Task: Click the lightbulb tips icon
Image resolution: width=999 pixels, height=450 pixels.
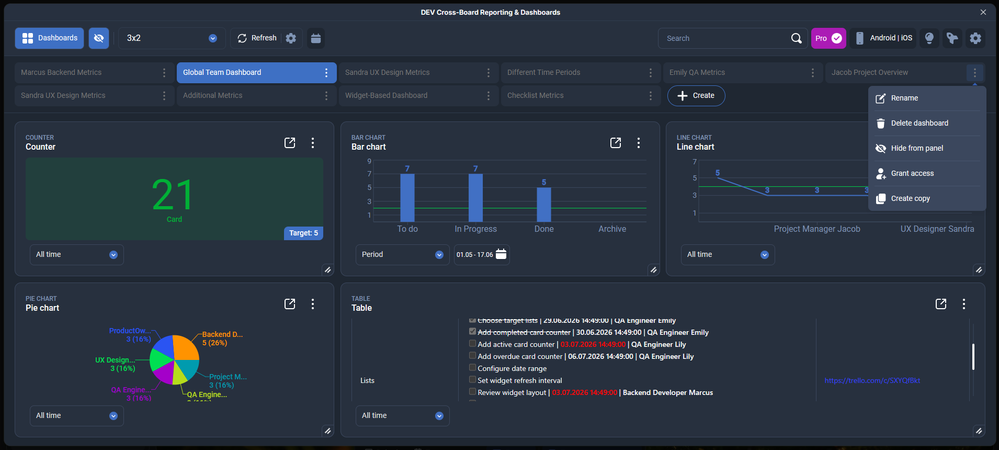Action: [x=929, y=38]
